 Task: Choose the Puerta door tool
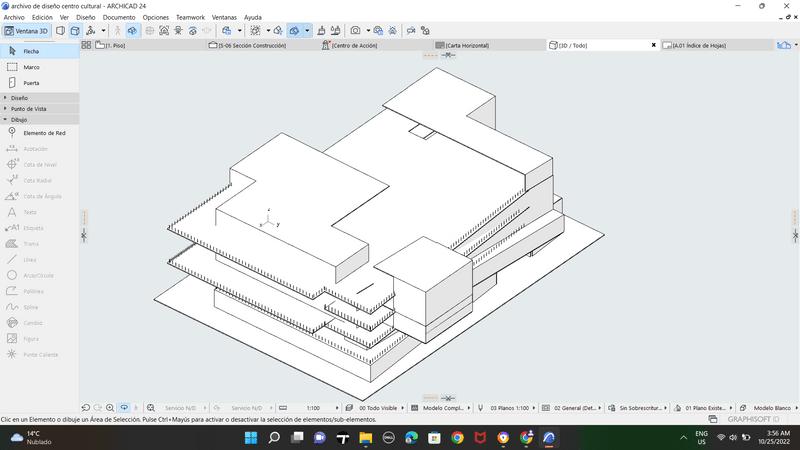pyautogui.click(x=30, y=83)
